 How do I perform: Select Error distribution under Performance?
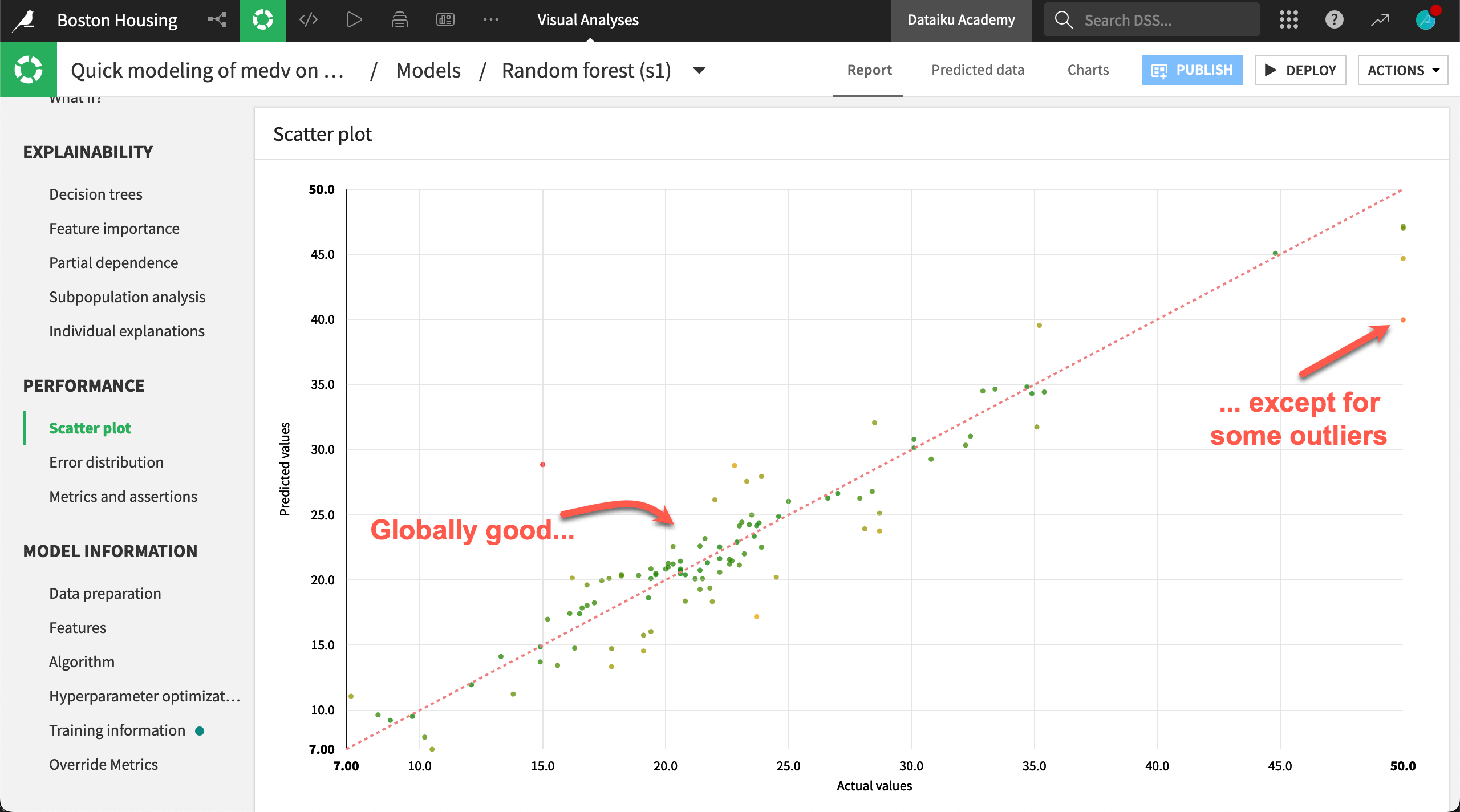106,462
